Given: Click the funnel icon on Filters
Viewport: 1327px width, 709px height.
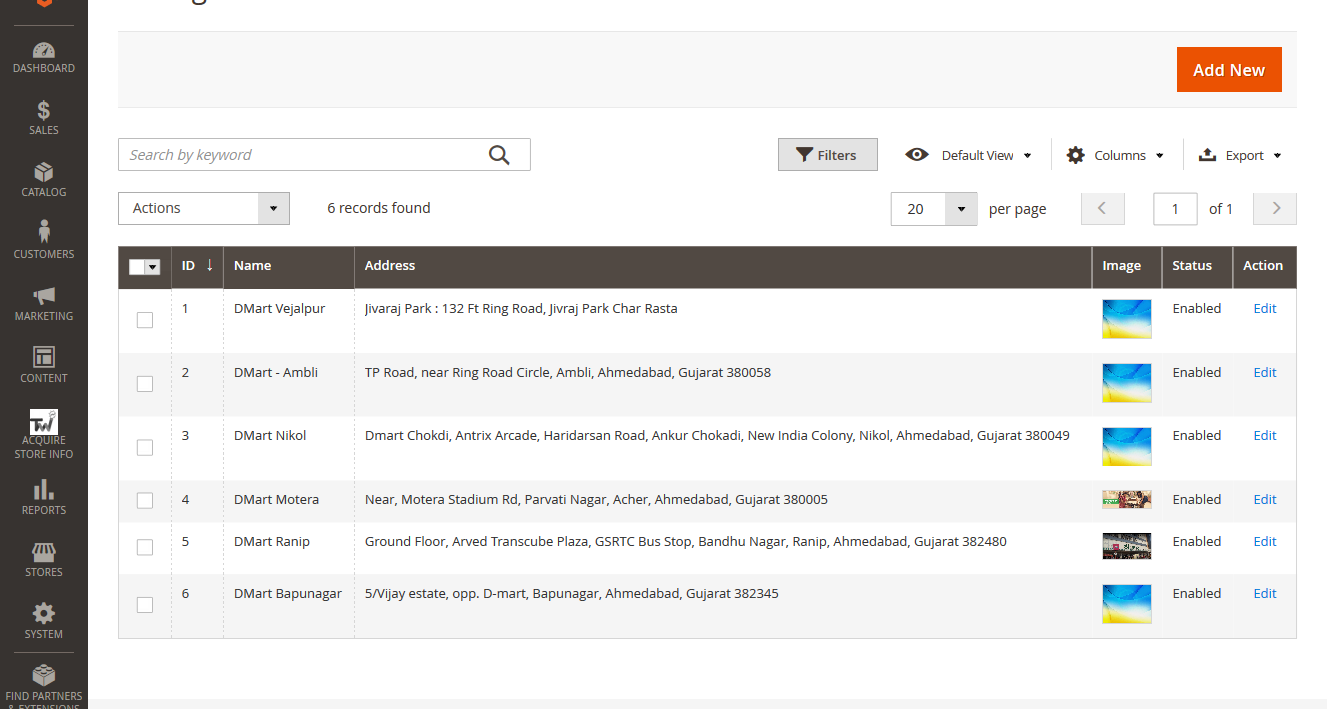Looking at the screenshot, I should tap(804, 155).
